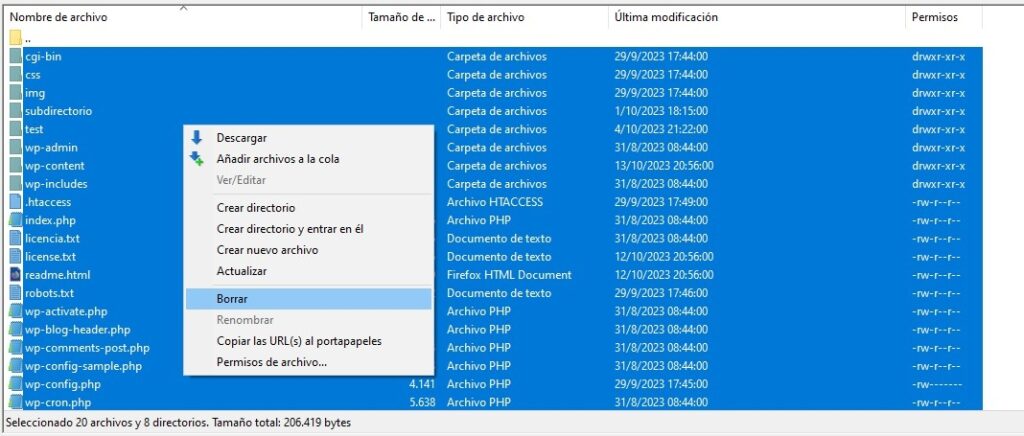This screenshot has width=1024, height=436.
Task: Sort by Nombre de archivo column header
Action: [x=184, y=17]
